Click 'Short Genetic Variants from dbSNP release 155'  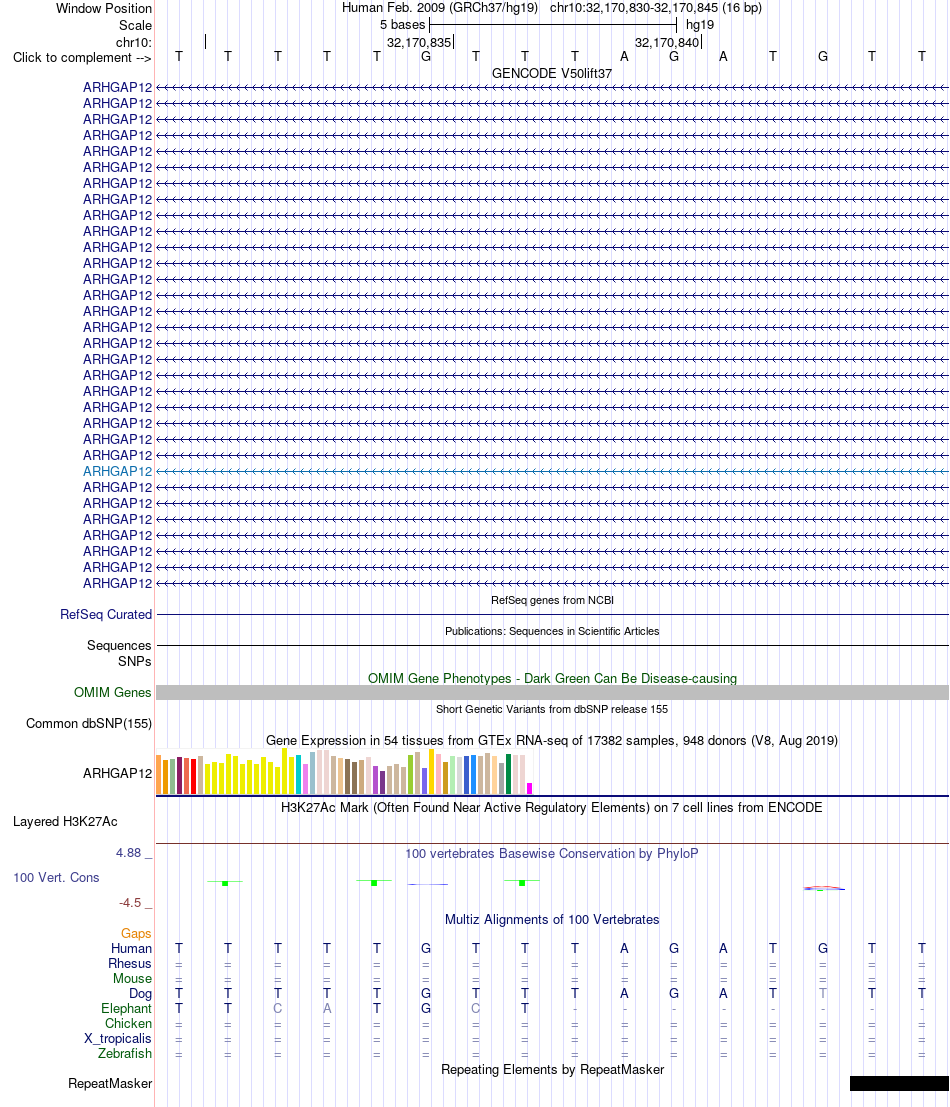552,709
